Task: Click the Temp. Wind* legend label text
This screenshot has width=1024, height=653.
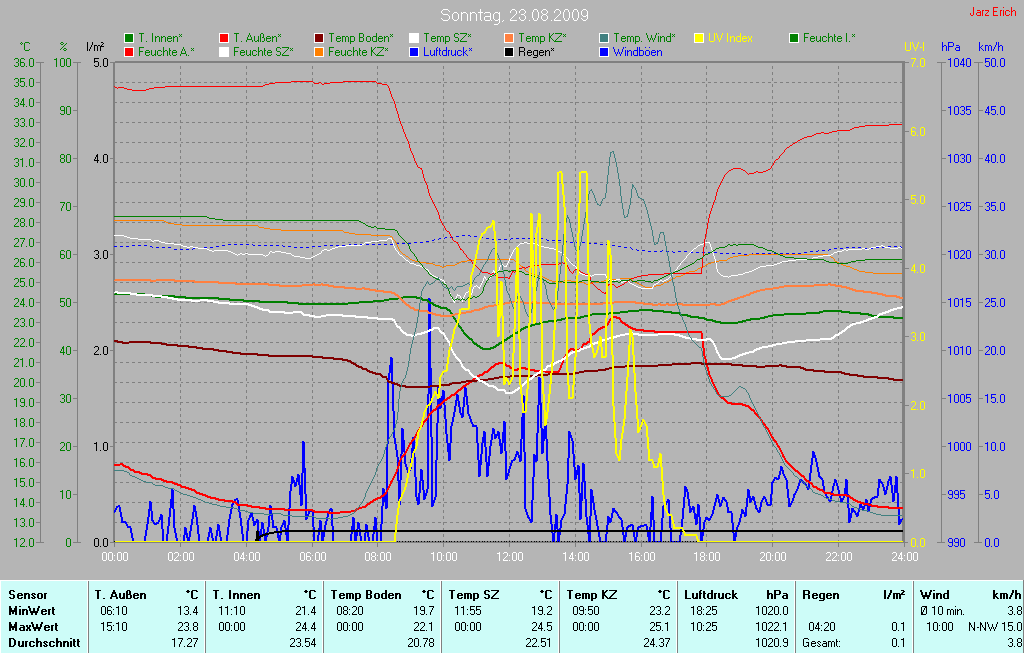Action: click(x=644, y=39)
